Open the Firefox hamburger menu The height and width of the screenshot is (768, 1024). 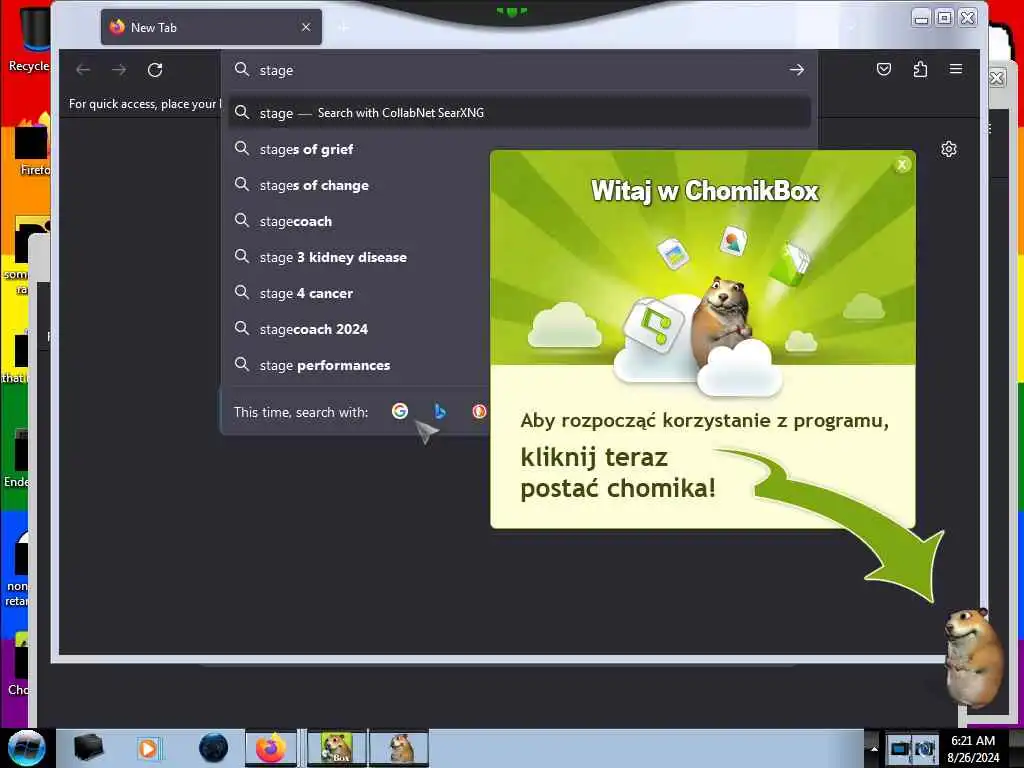pyautogui.click(x=955, y=69)
